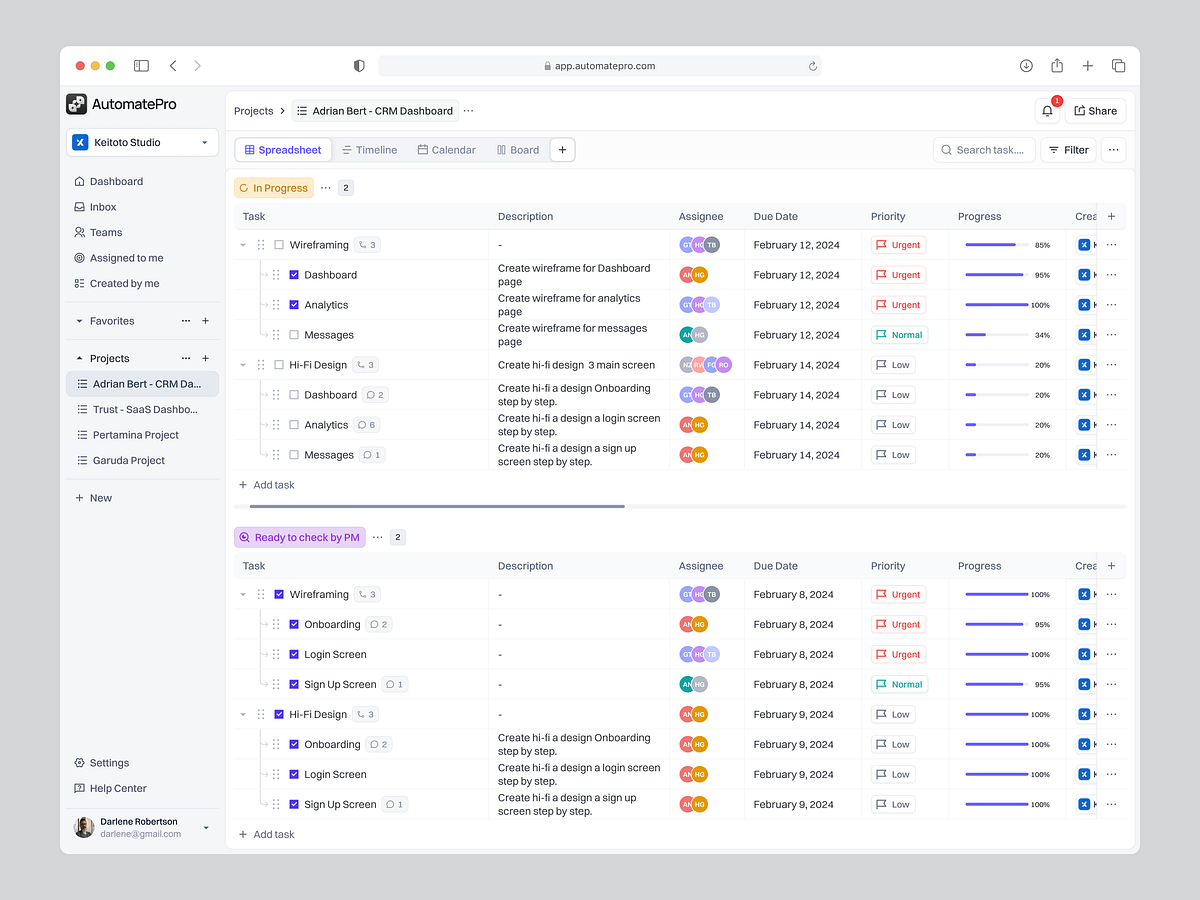Click the Share button

tap(1096, 110)
